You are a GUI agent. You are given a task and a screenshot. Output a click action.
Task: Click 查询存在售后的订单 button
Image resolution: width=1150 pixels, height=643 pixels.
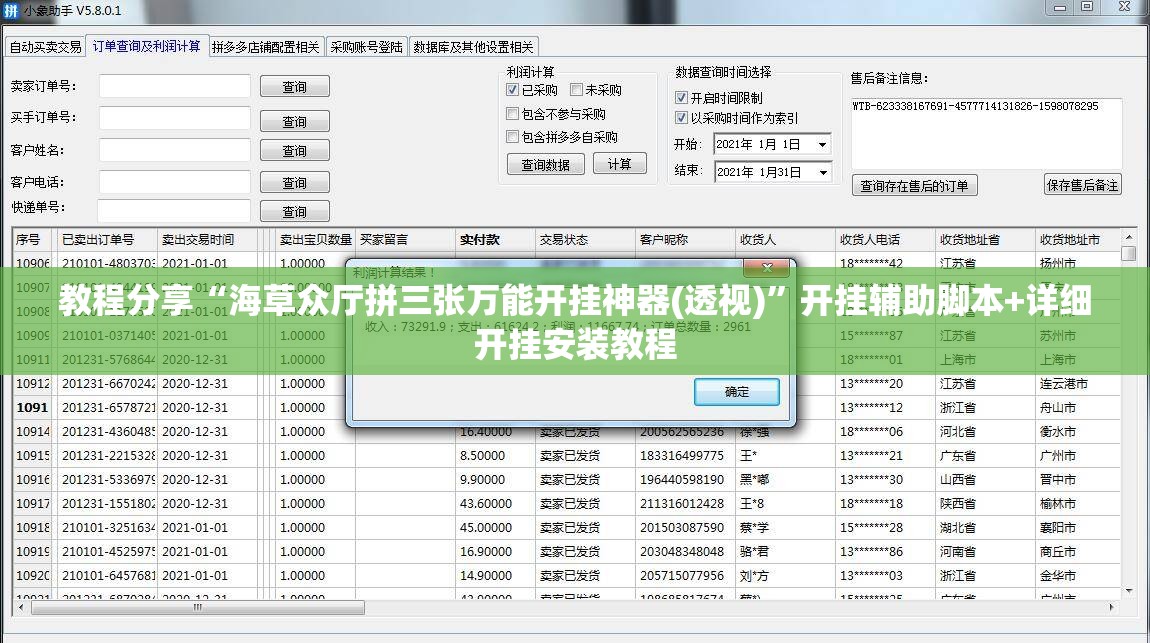[x=915, y=185]
